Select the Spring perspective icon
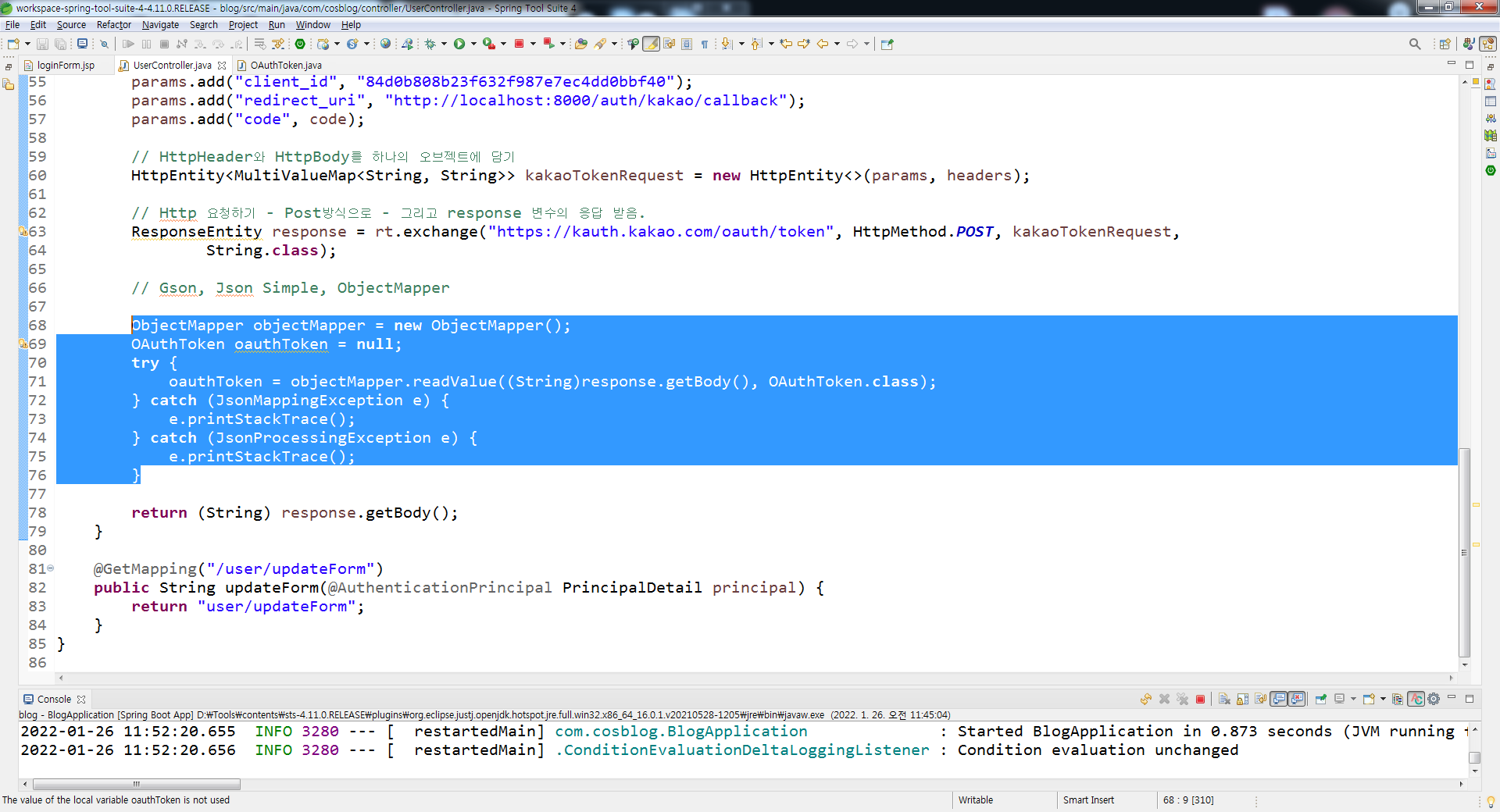Viewport: 1500px width, 812px height. [1488, 44]
